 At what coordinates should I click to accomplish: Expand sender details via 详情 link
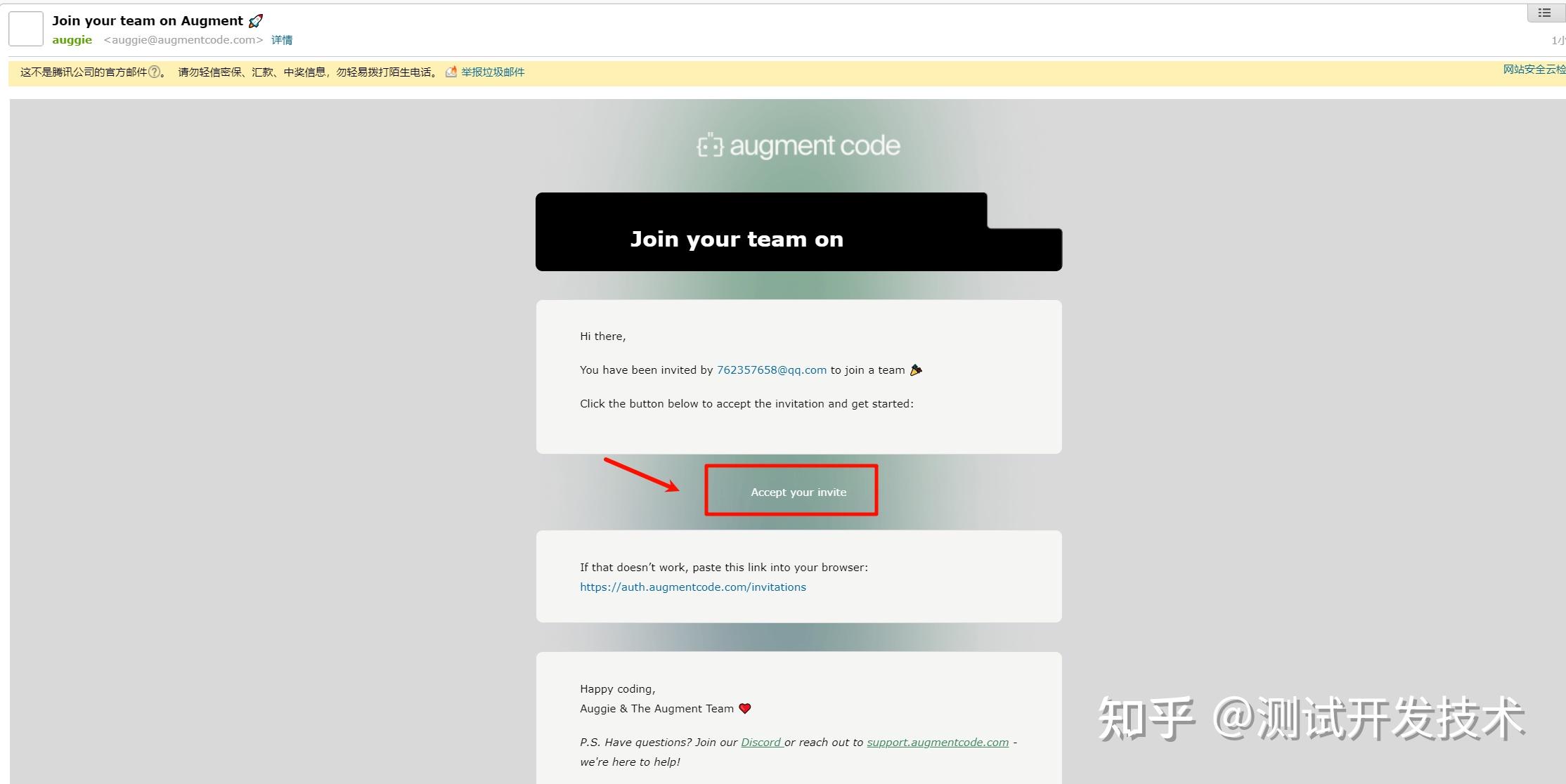282,40
